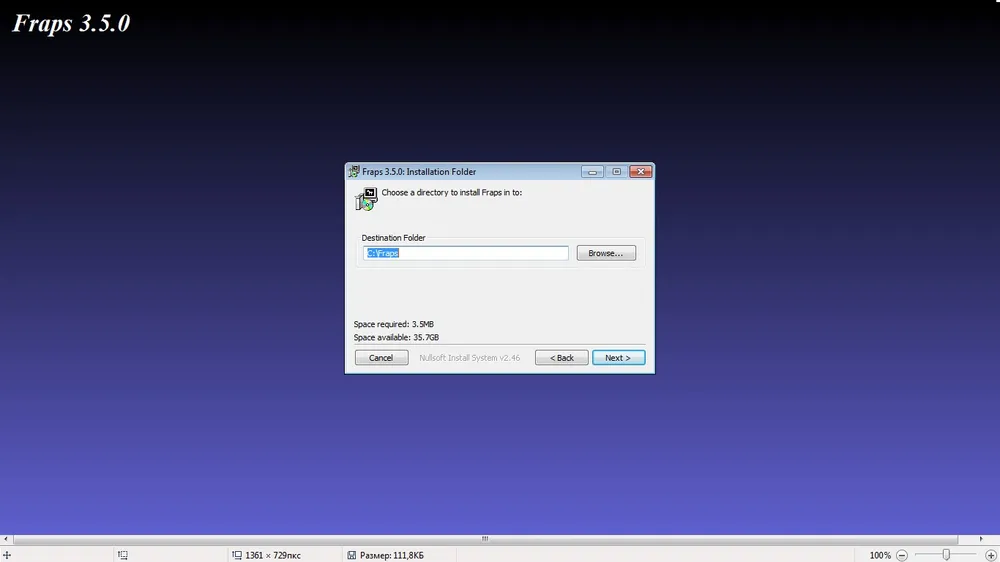Go back with the < Back button
The height and width of the screenshot is (562, 1000).
coord(561,358)
